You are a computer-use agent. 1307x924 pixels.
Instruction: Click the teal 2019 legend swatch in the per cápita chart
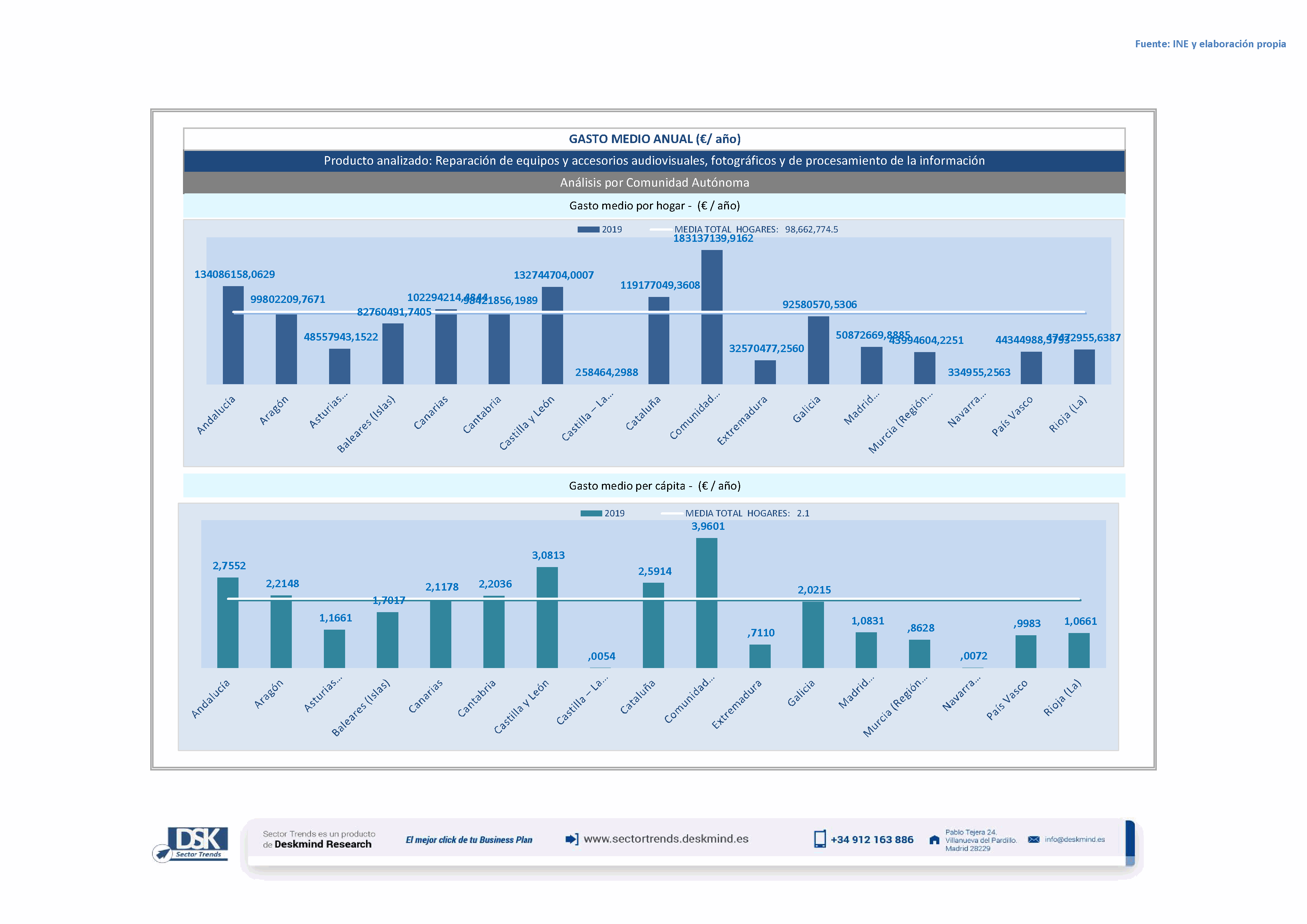591,513
